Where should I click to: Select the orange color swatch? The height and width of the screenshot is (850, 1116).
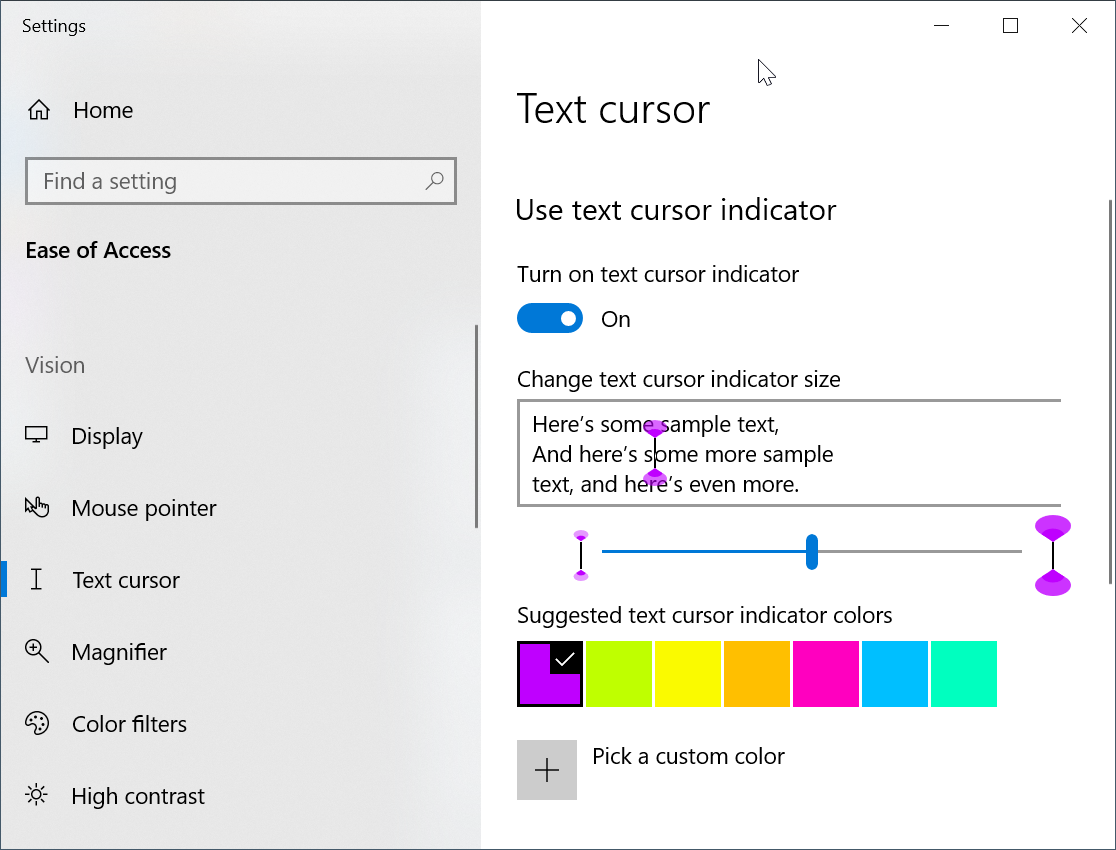(757, 674)
